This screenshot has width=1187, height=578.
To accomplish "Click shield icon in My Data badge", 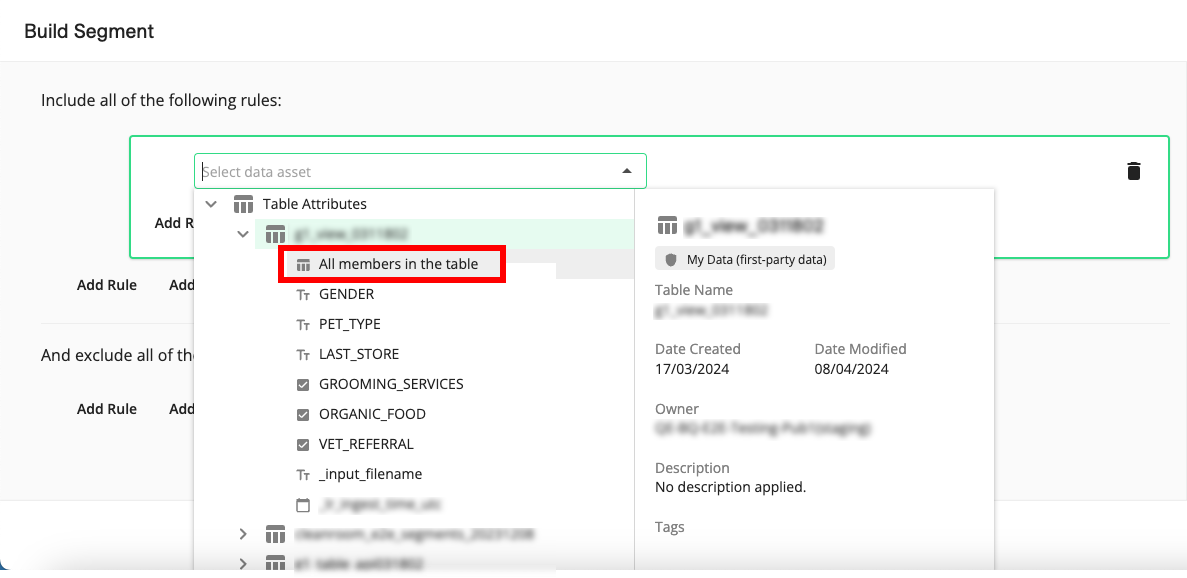I will [x=672, y=260].
